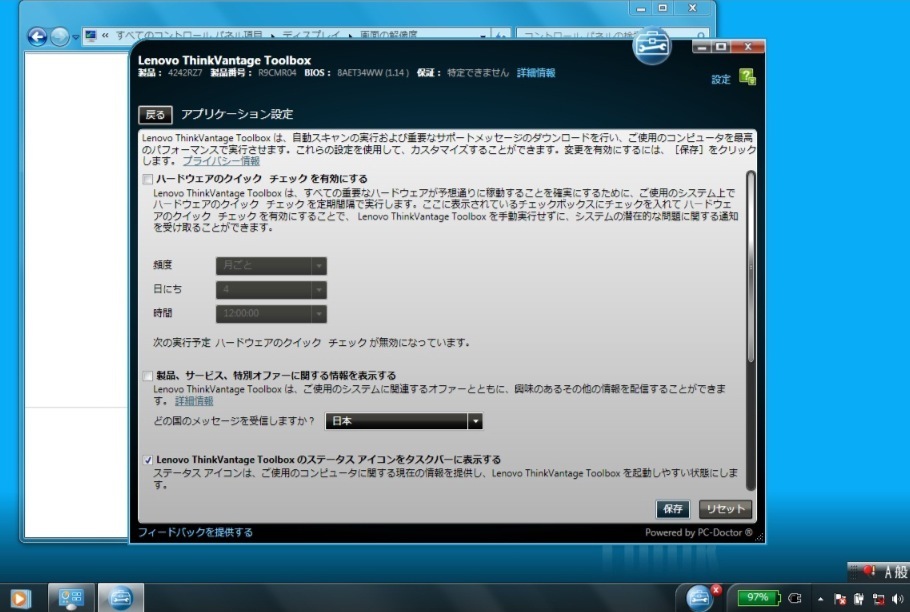Open Lenovo Toolbox taskbar button
910x612 pixels.
[x=120, y=598]
